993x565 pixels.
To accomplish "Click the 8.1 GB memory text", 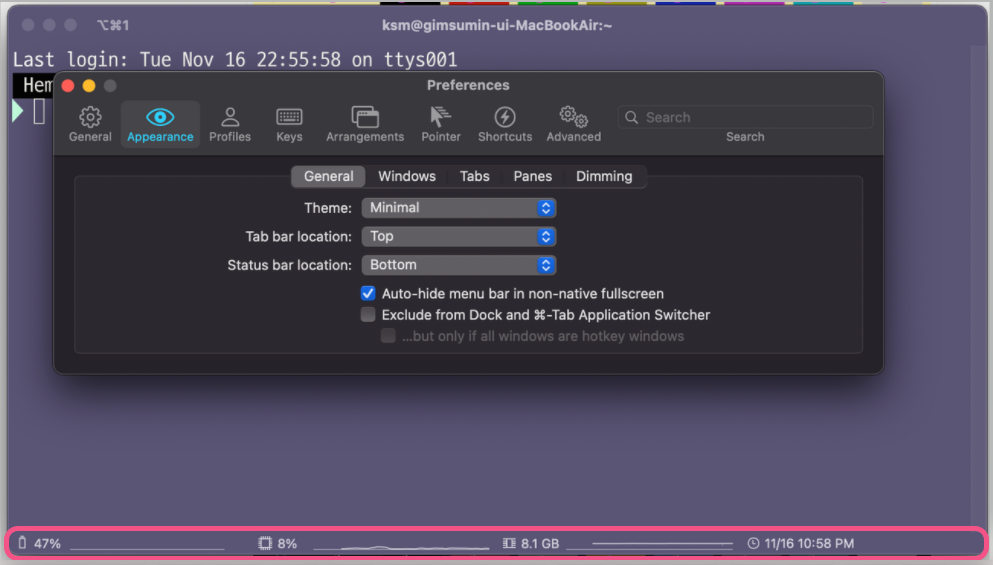I will [540, 543].
